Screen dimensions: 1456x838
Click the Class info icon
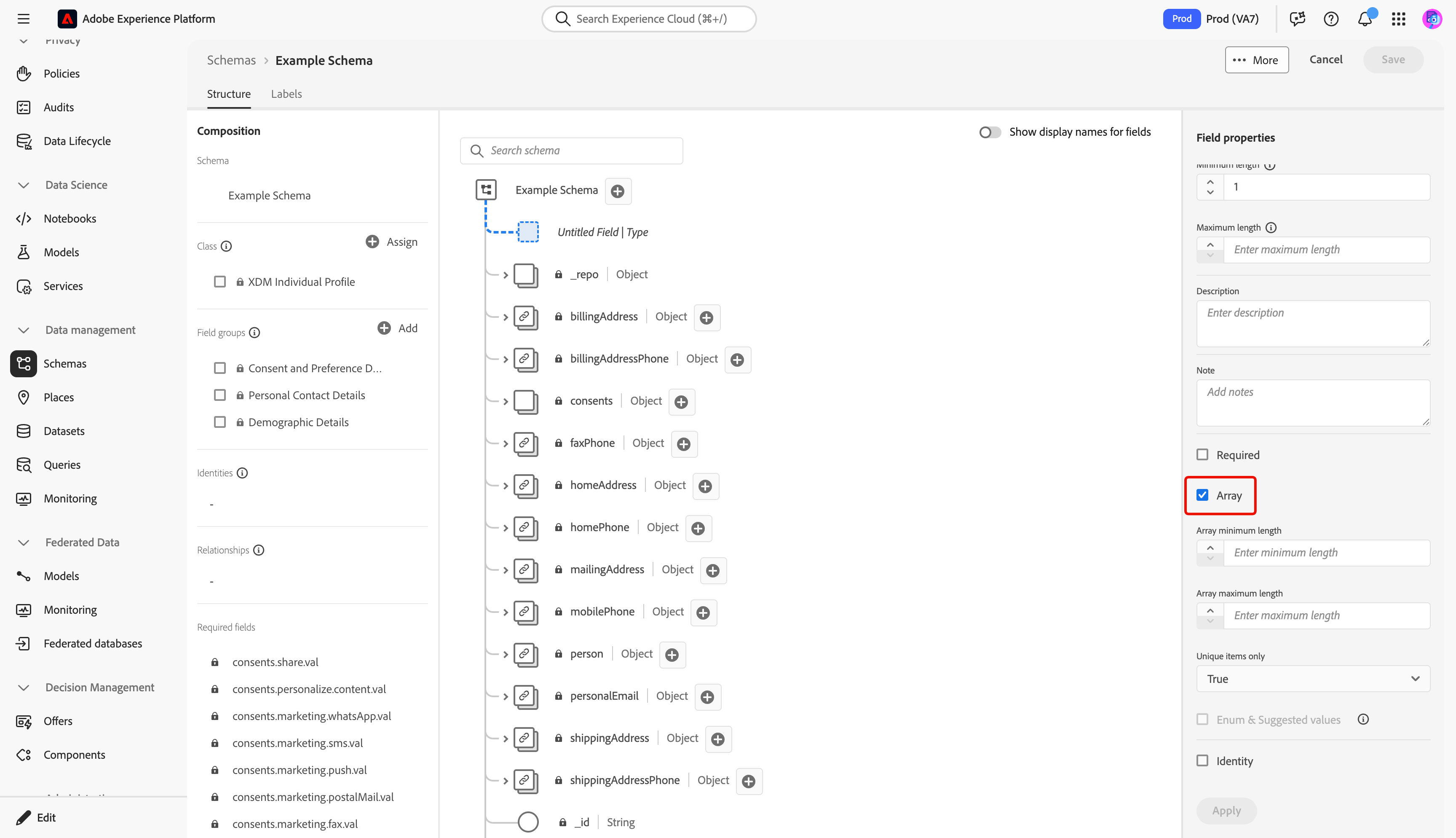[x=227, y=246]
